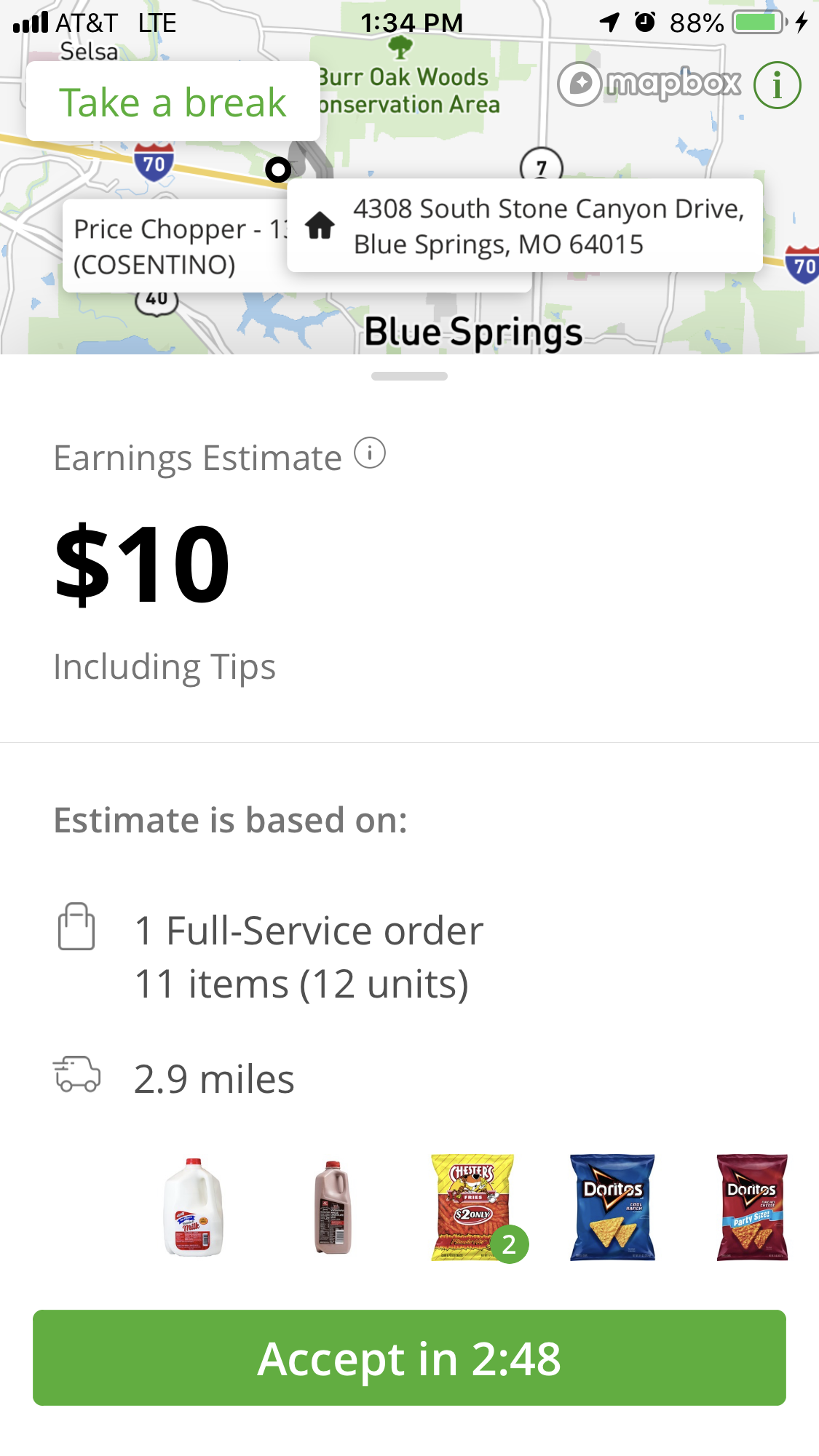Tap the delivery truck distance icon
The height and width of the screenshot is (1456, 819).
pos(76,1075)
